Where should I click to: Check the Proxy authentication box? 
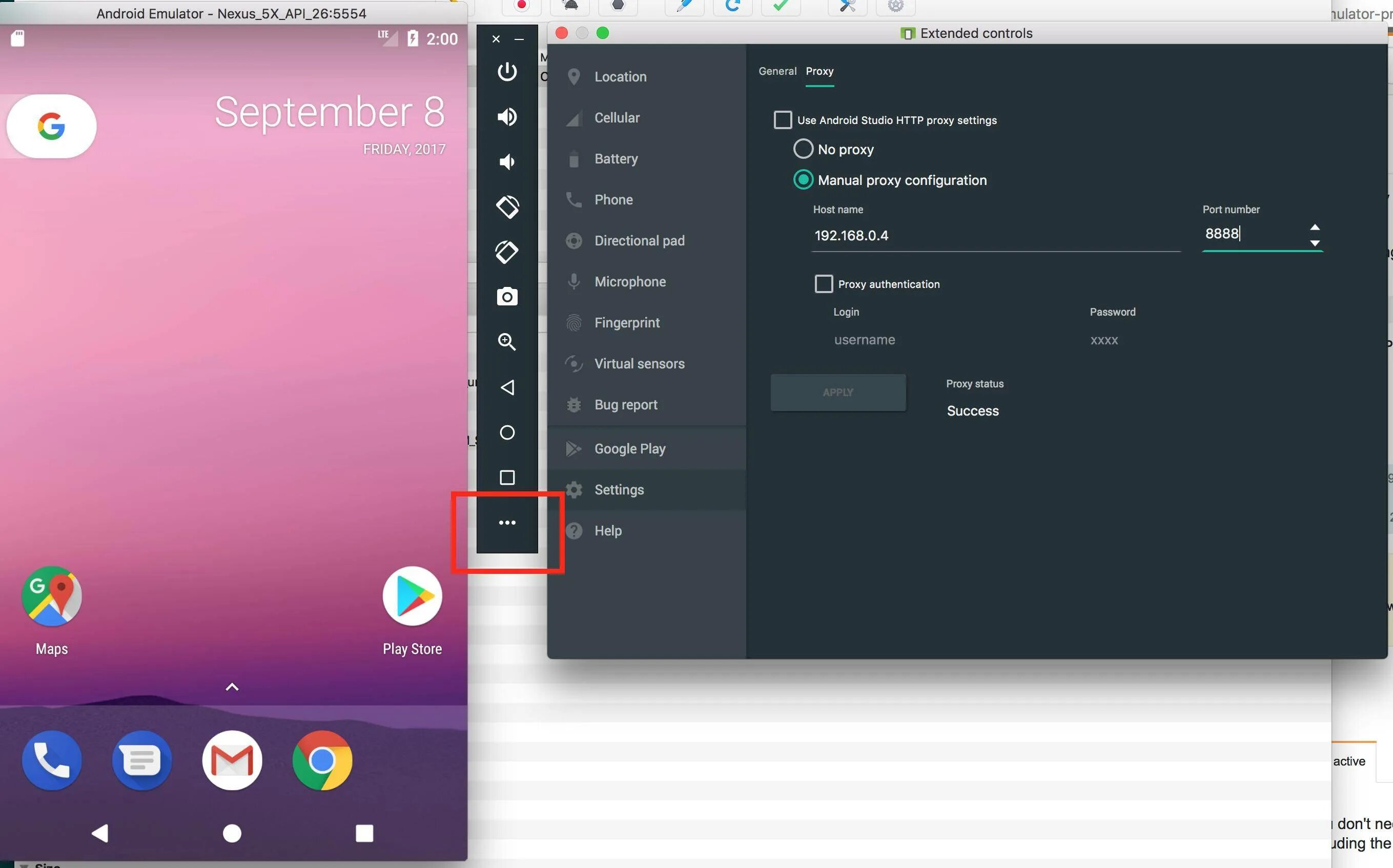tap(824, 283)
